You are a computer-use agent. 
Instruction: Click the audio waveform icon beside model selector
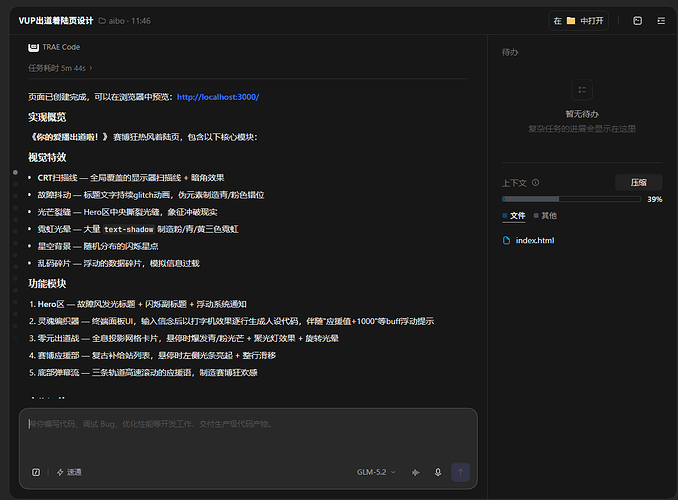pyautogui.click(x=416, y=472)
